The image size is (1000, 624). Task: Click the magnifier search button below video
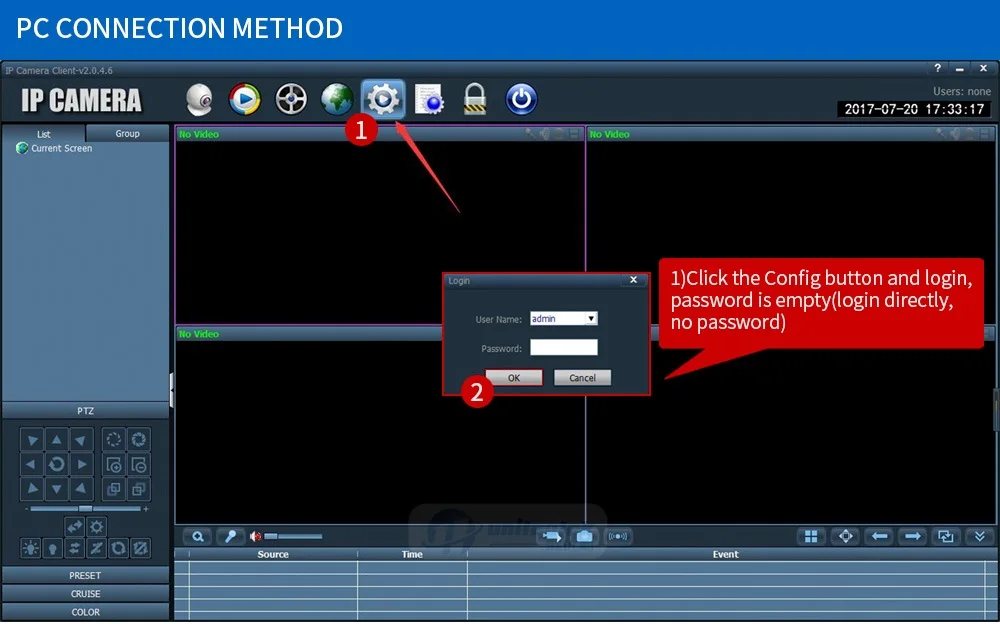198,537
